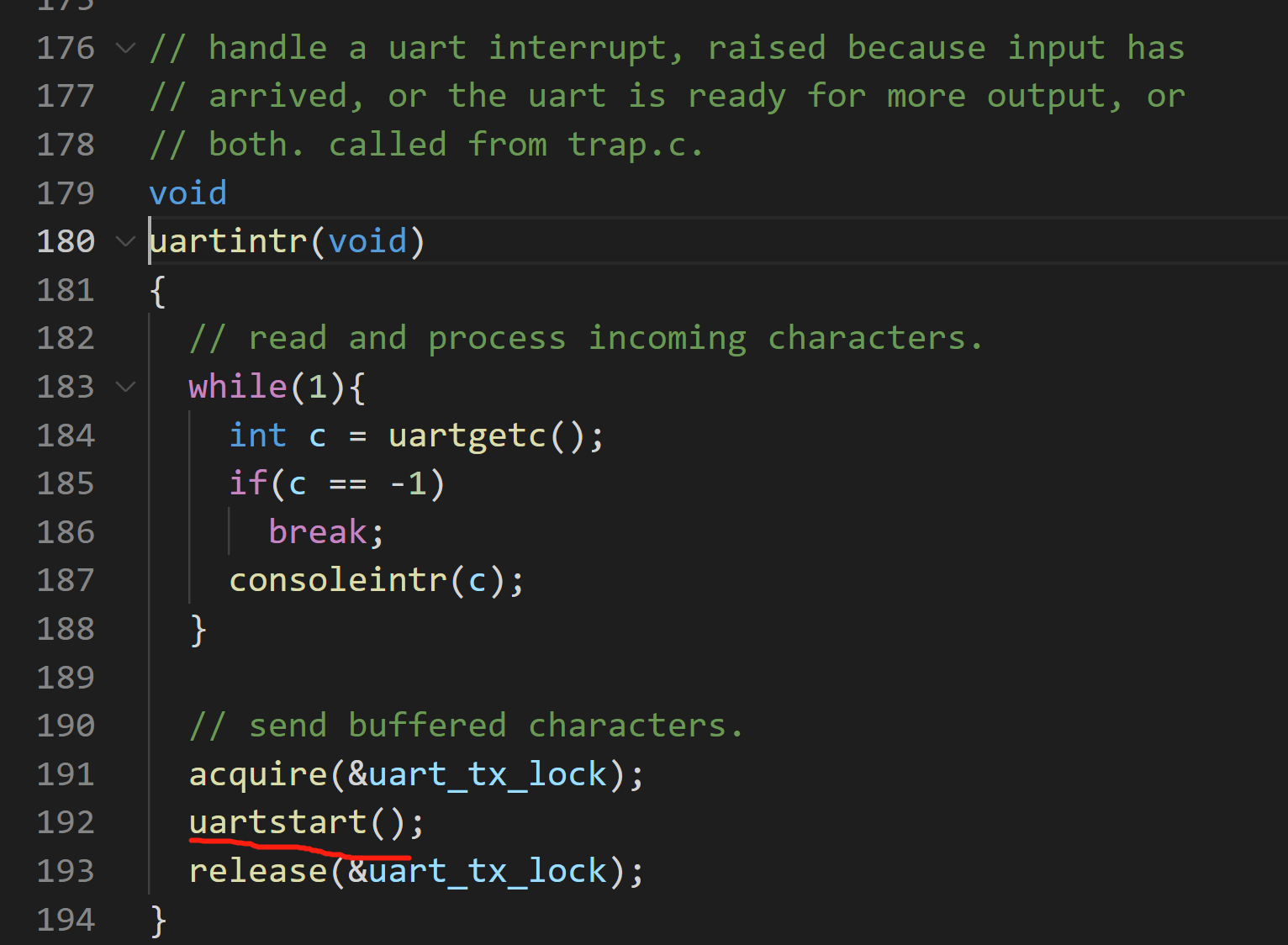Click the uartintr function name
Screen dimensions: 1288x945
pos(229,241)
